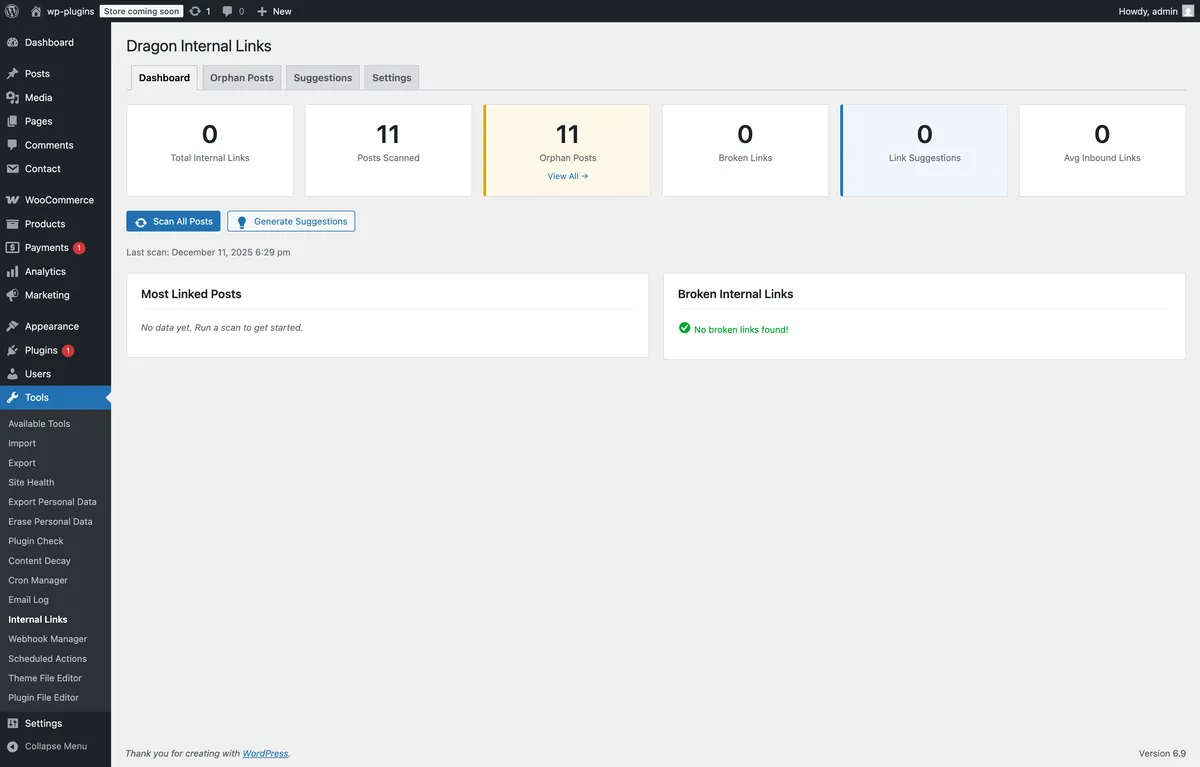The image size is (1200, 767).
Task: Click the admin avatar thumbnail
Action: [x=1188, y=11]
